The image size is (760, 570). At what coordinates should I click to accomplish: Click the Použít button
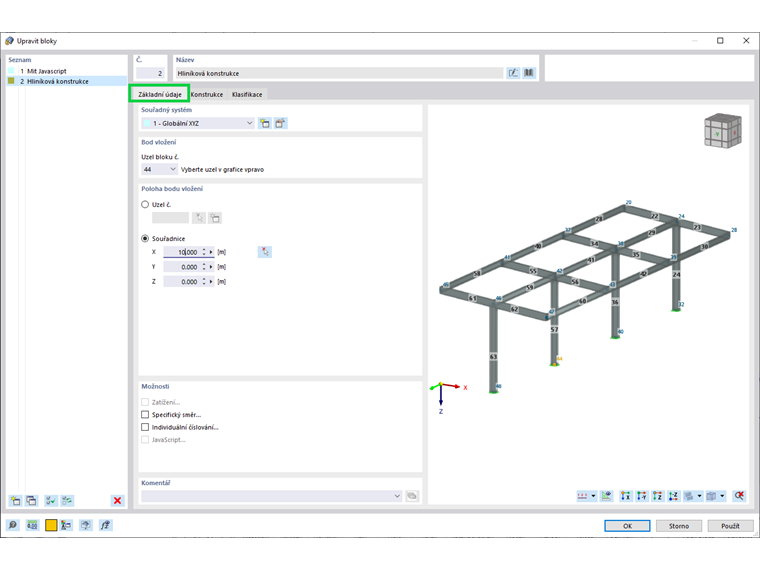pos(730,526)
